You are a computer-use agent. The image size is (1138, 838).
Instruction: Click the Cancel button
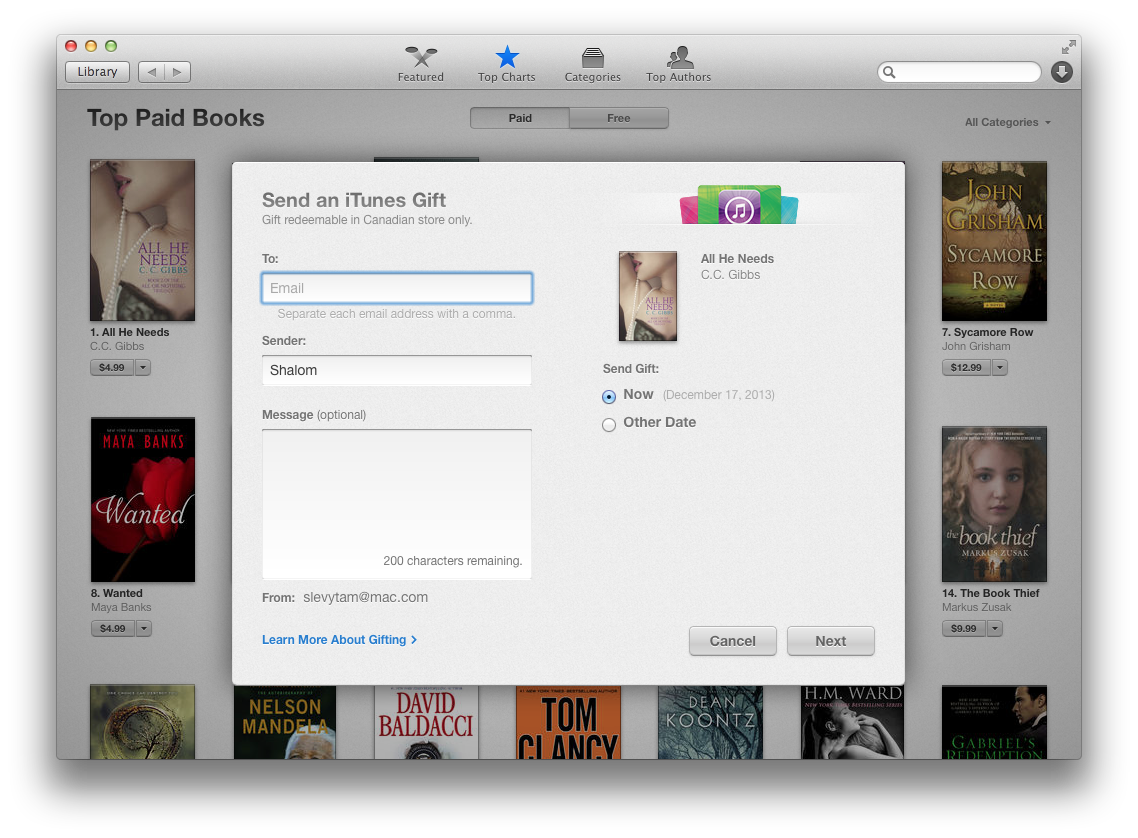point(733,641)
